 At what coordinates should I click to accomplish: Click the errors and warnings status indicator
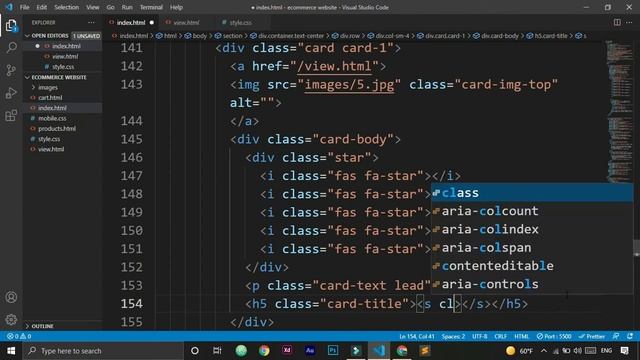pyautogui.click(x=19, y=336)
